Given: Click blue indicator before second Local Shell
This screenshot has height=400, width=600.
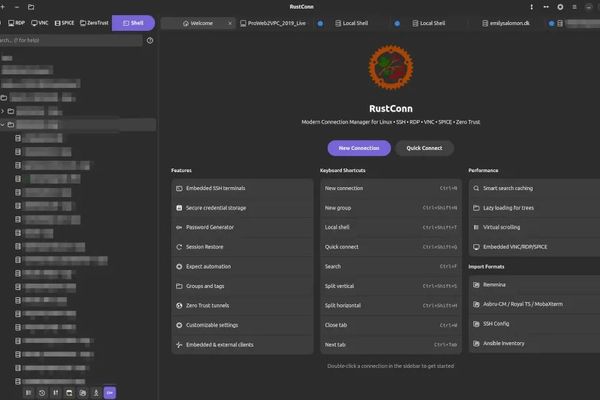Looking at the screenshot, I should pyautogui.click(x=397, y=23).
